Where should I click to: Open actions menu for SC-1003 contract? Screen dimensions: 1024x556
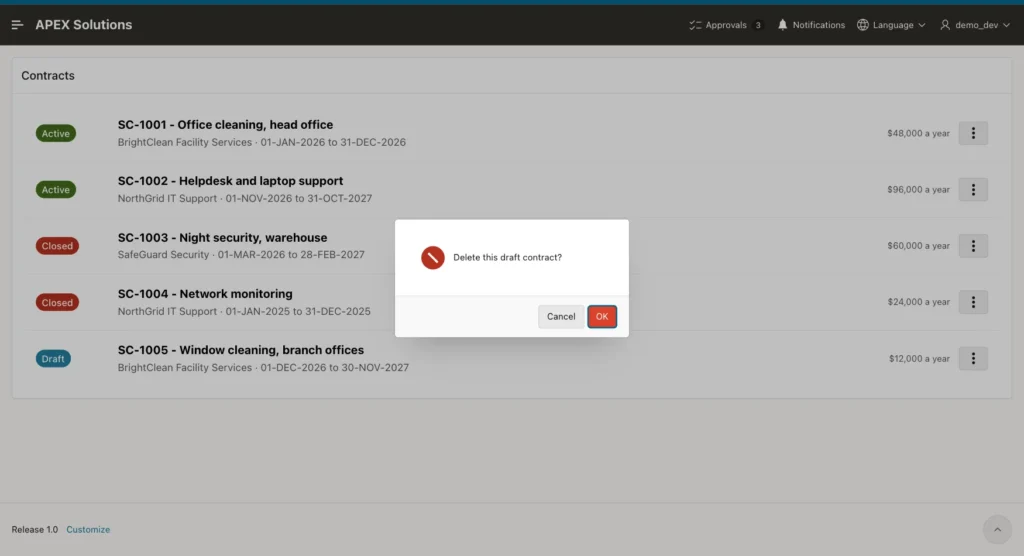point(973,246)
